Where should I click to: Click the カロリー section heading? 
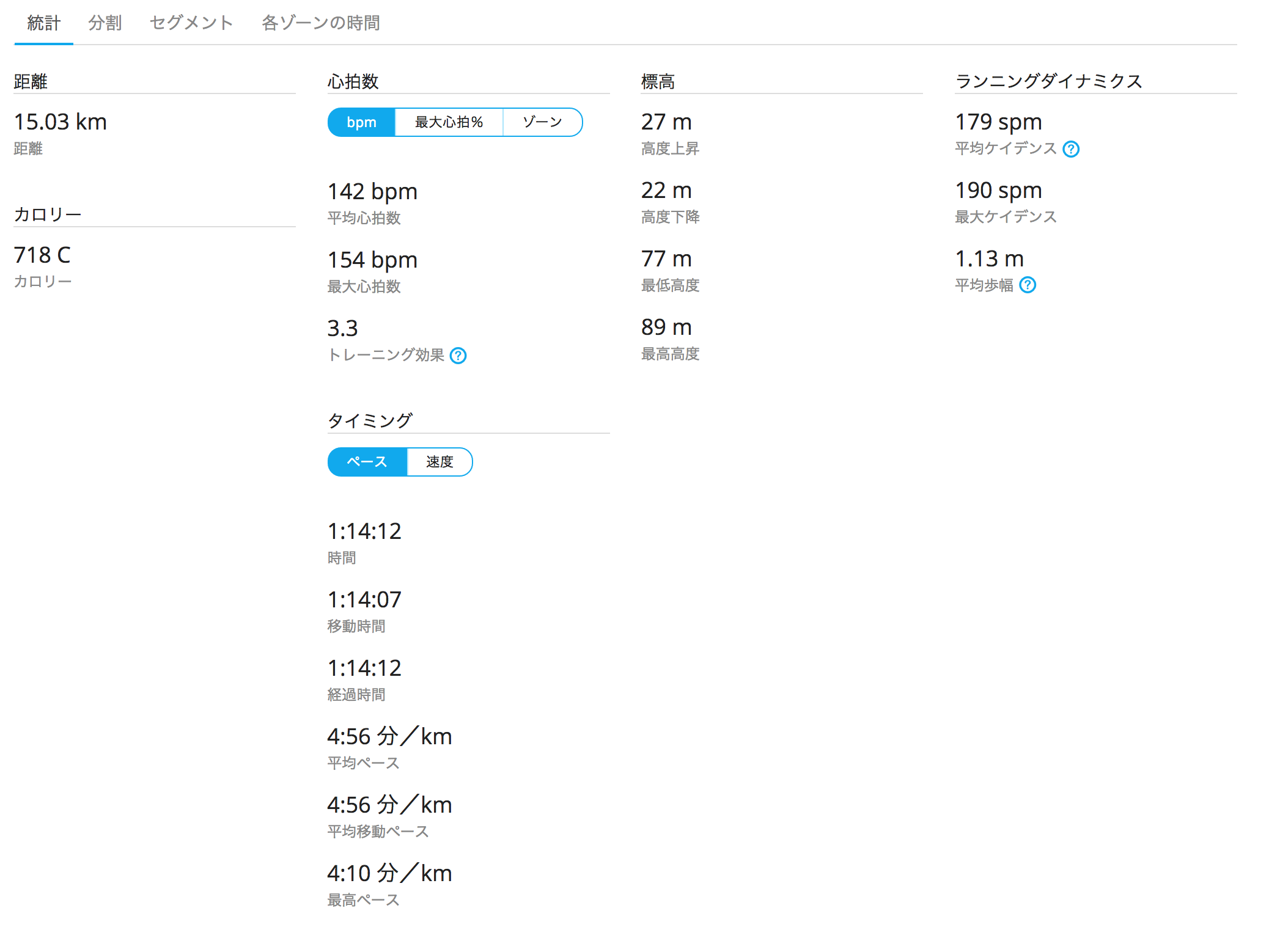pos(48,214)
